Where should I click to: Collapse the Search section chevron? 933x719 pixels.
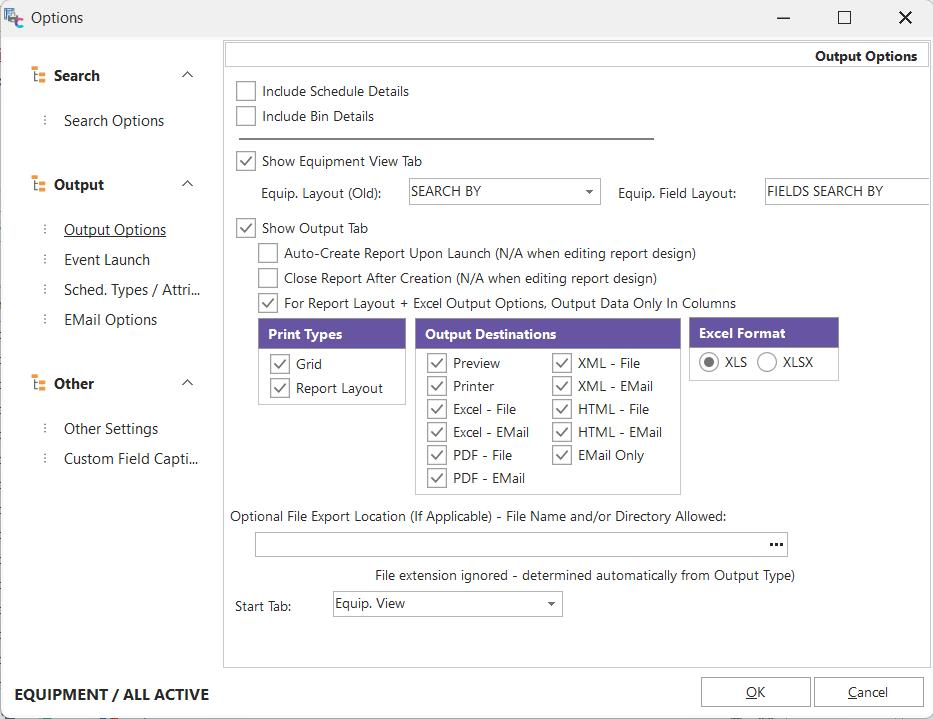coord(187,76)
